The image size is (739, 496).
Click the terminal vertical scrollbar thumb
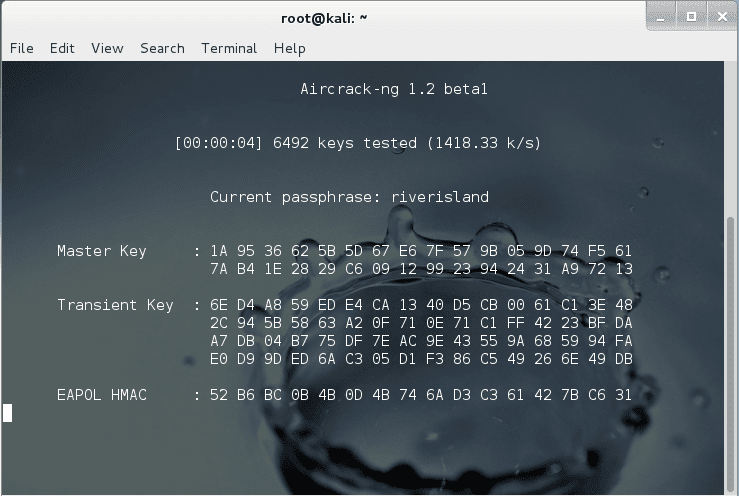click(731, 354)
